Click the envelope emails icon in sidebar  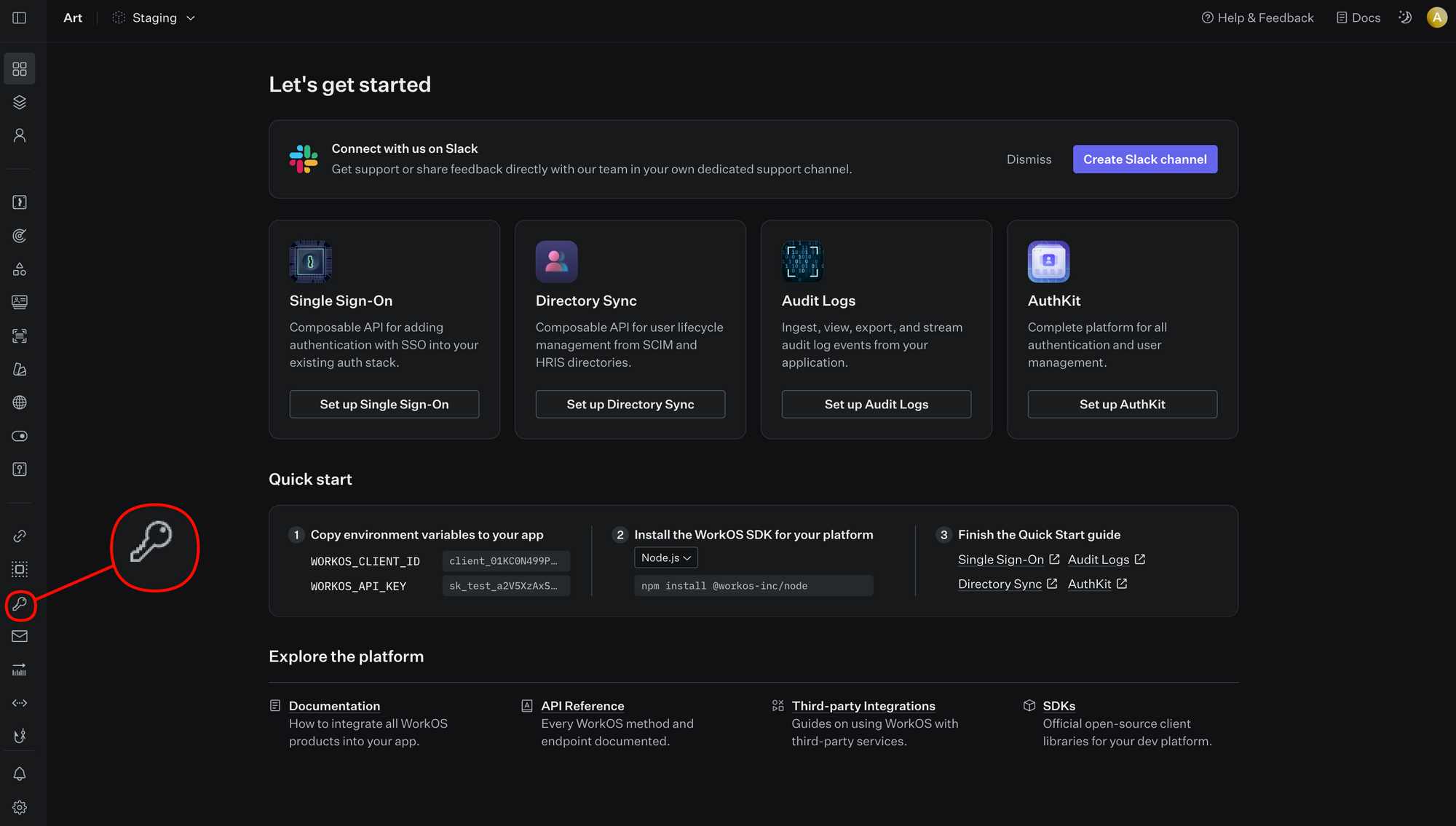click(x=20, y=637)
